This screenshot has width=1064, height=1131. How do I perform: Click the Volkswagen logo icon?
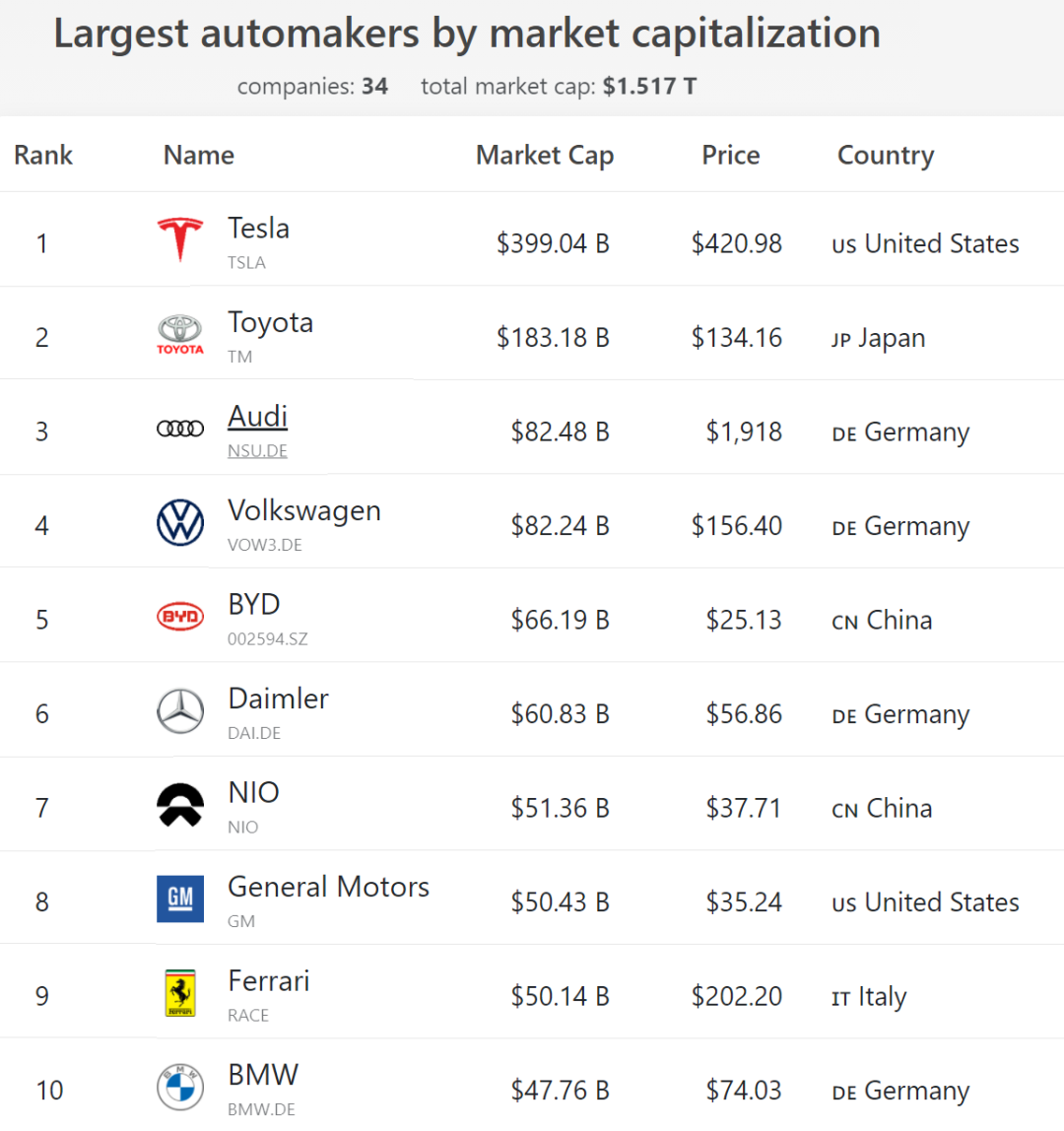pyautogui.click(x=180, y=522)
